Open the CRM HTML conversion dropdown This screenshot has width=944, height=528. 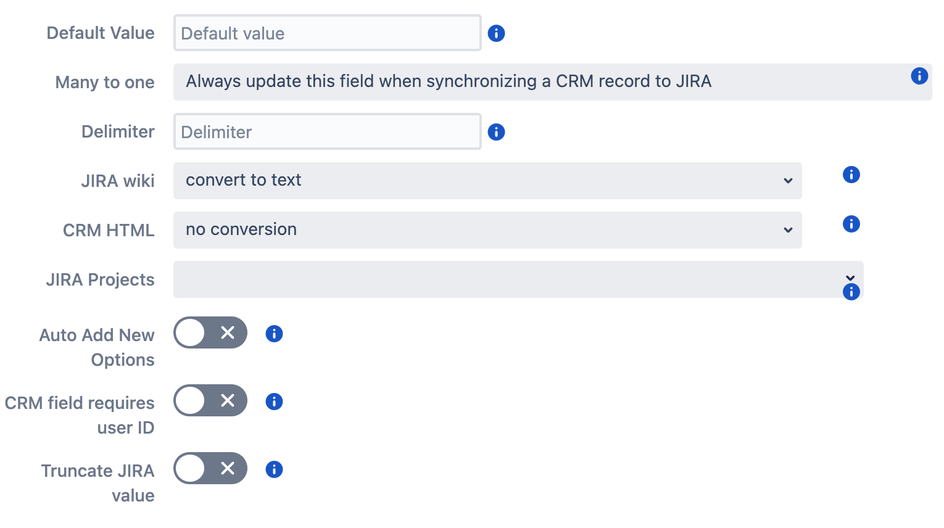tap(487, 230)
